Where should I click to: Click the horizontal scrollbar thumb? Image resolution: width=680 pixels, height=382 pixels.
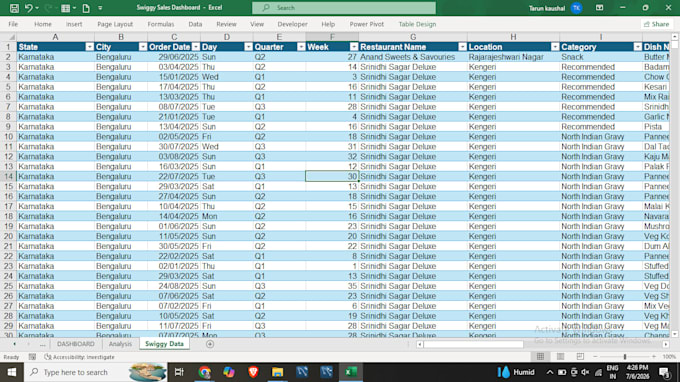pos(473,344)
